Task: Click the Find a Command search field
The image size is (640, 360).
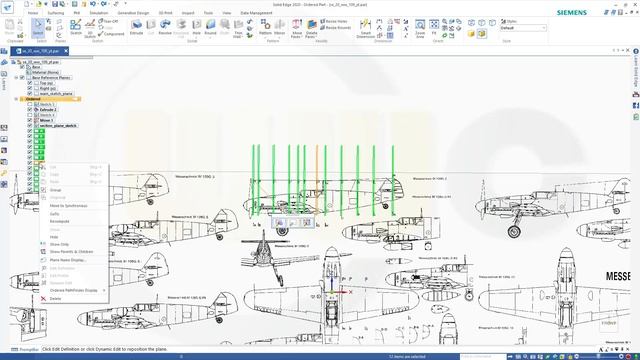Action: tap(483, 357)
